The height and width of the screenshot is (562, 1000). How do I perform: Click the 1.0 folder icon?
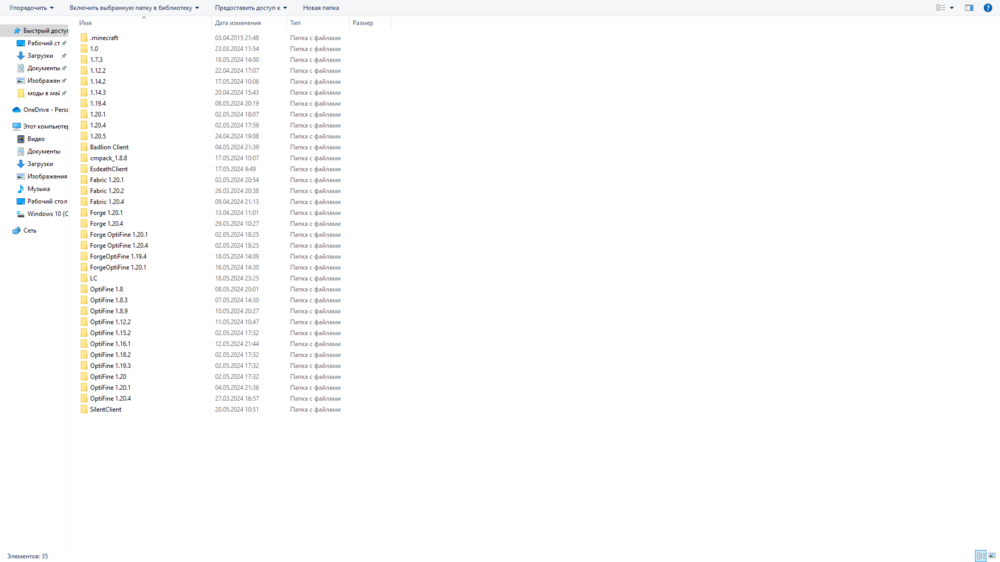(84, 48)
